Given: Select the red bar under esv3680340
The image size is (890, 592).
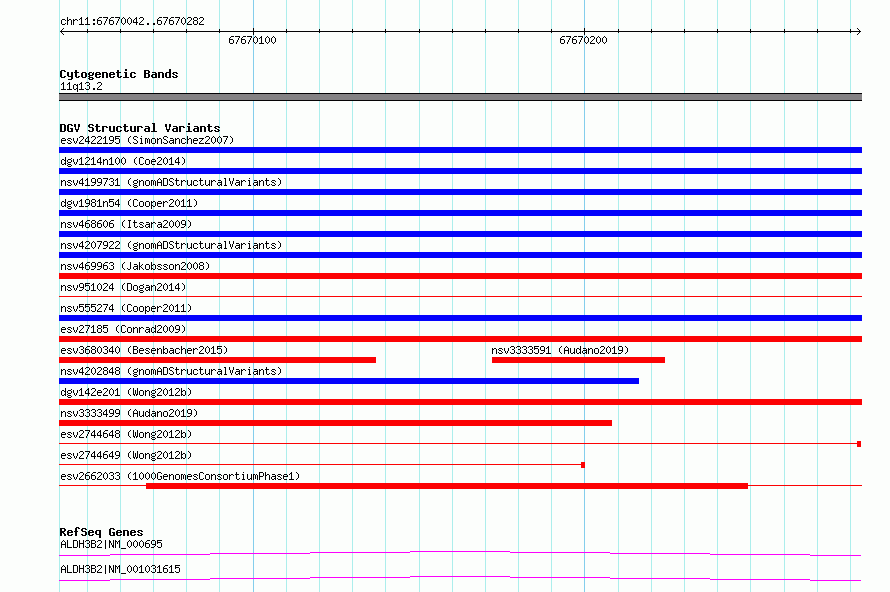Looking at the screenshot, I should tap(217, 360).
